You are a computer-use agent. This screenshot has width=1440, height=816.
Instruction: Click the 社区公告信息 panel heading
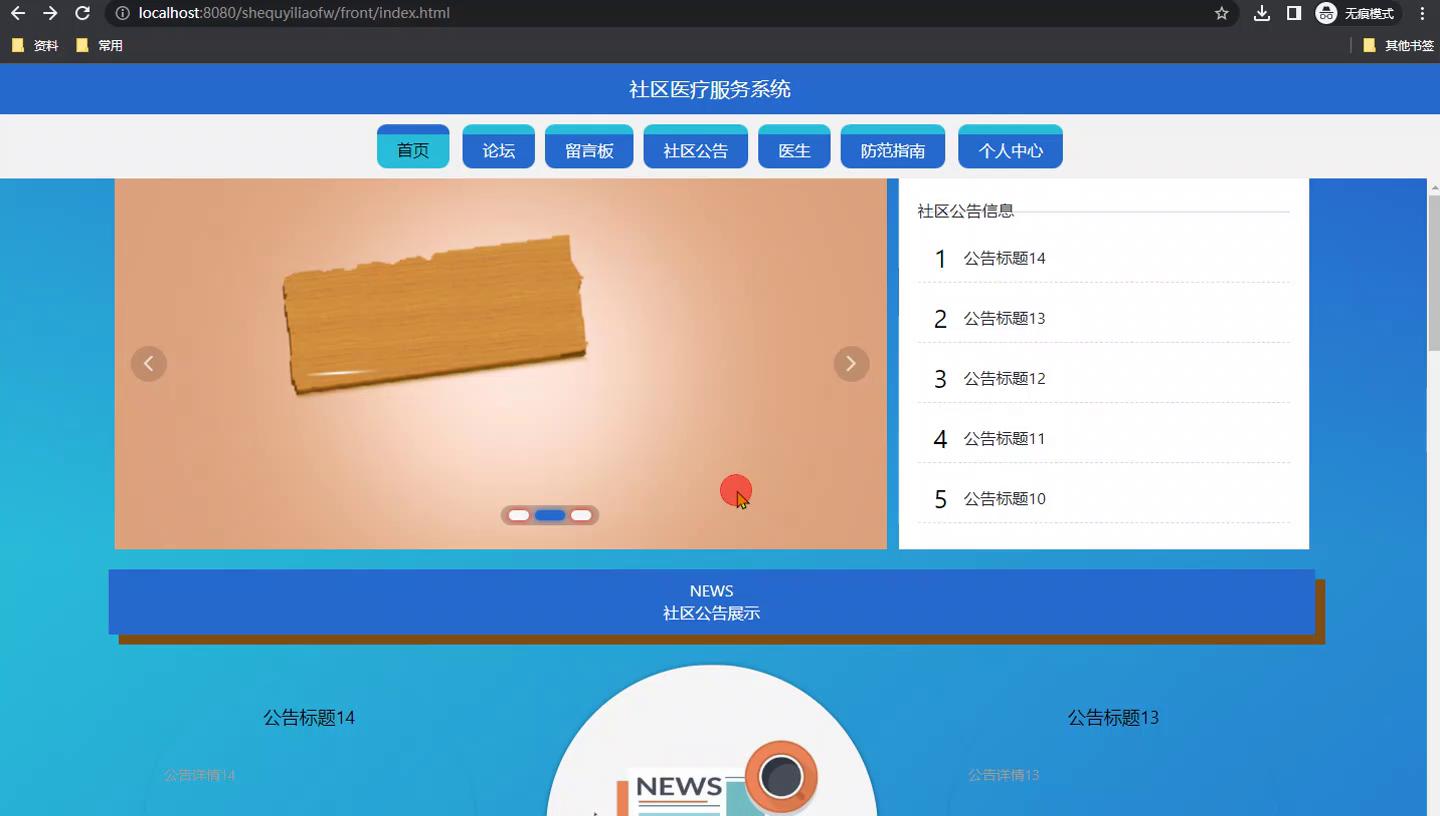point(966,211)
